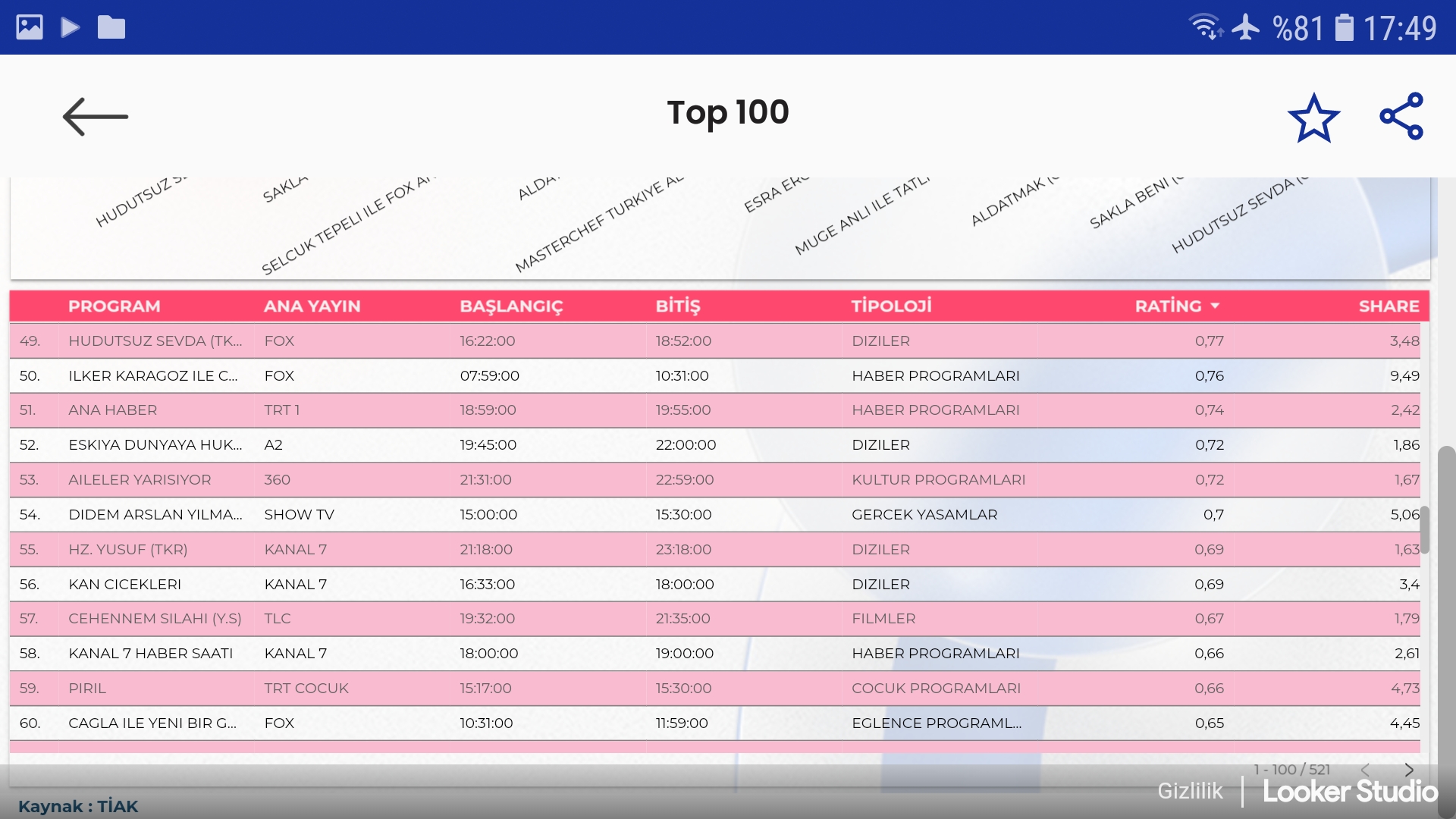Go to previous page of table results

1365,770
